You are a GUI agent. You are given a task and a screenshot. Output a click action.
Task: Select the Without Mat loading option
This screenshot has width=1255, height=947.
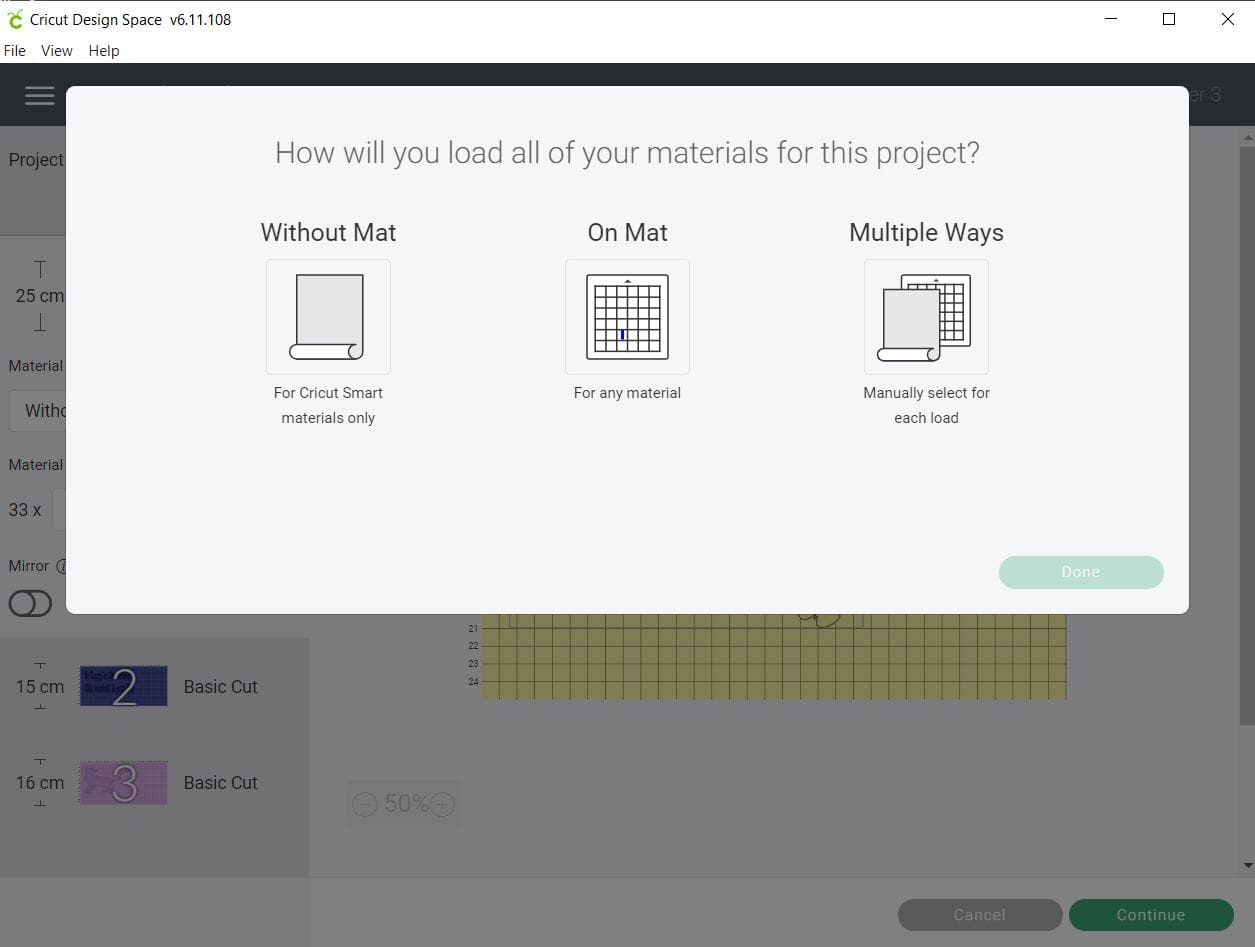coord(328,317)
